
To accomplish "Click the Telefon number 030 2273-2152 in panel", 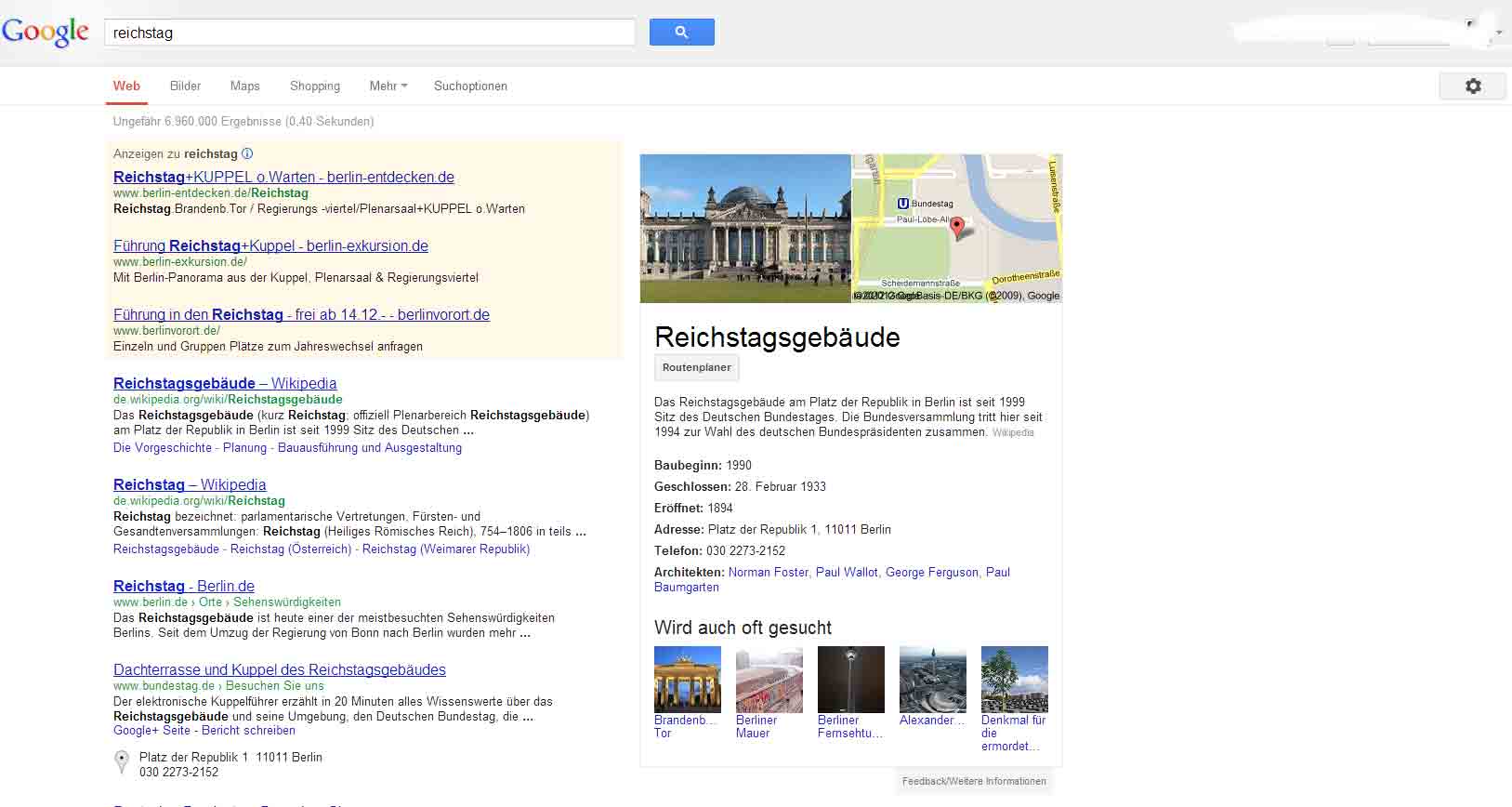I will 745,550.
